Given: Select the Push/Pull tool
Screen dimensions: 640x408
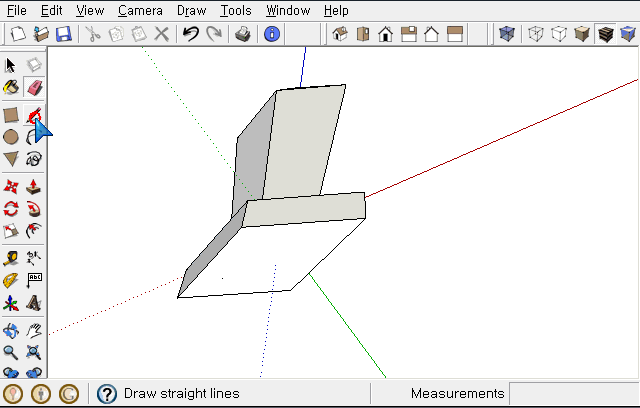Looking at the screenshot, I should tap(34, 187).
